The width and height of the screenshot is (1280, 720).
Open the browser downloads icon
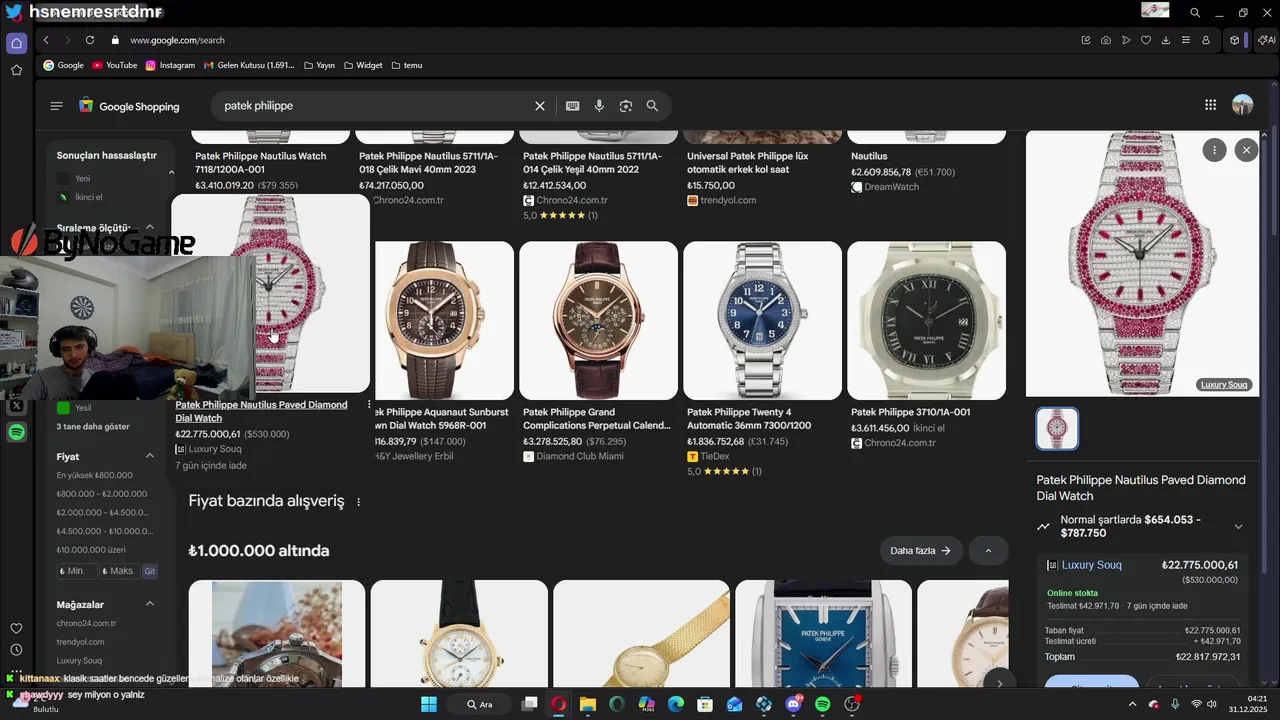point(1166,40)
